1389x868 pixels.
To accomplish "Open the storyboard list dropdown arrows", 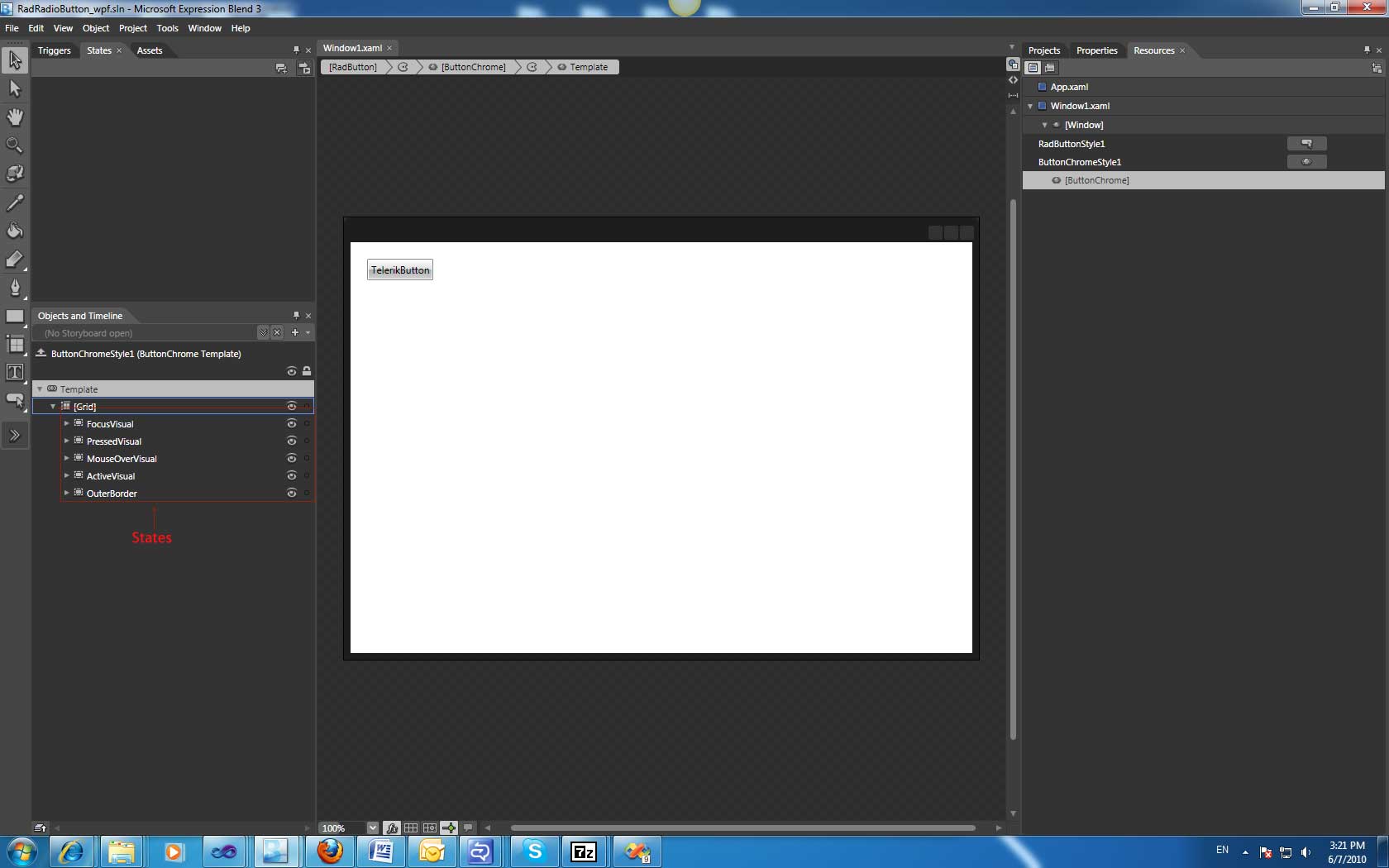I will pos(262,332).
